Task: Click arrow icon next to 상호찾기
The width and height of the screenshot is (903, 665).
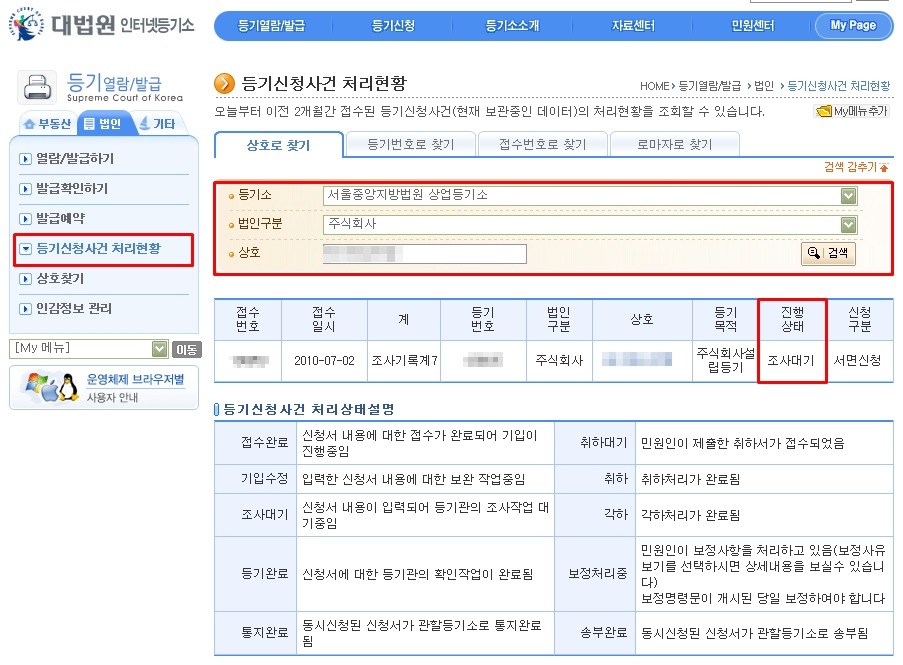Action: click(x=25, y=279)
